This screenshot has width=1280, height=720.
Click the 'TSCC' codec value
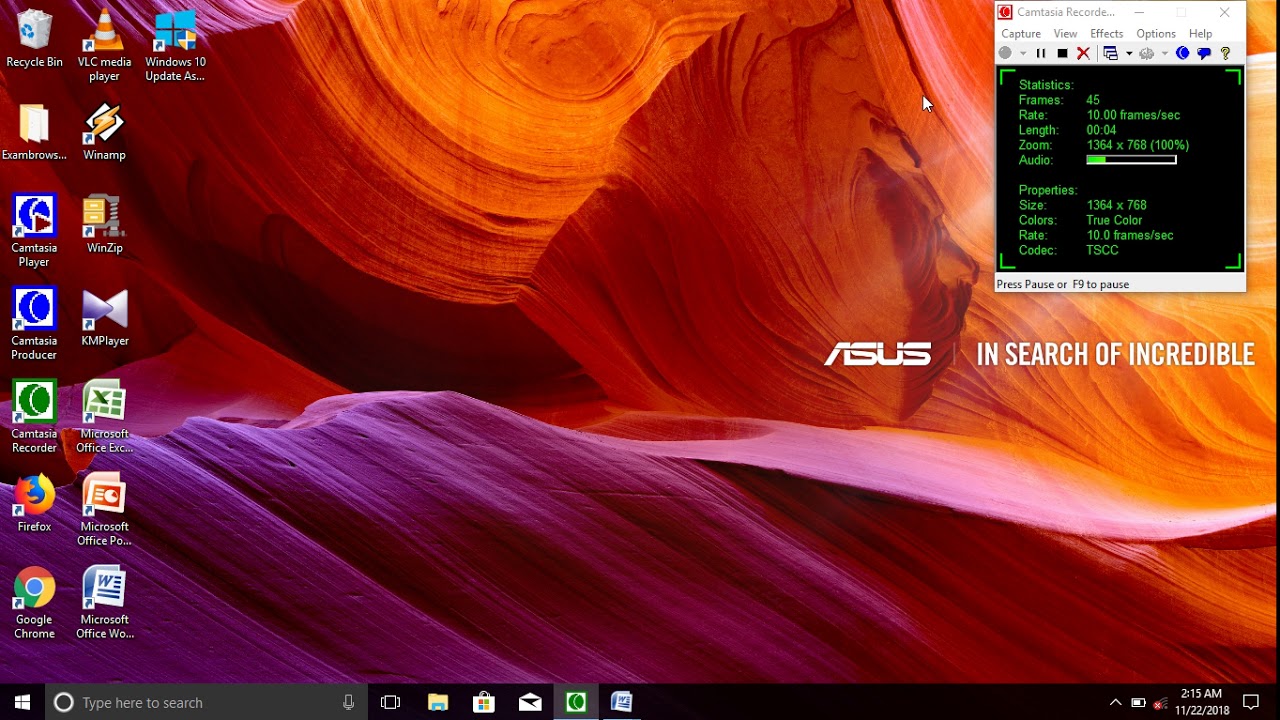(1102, 250)
